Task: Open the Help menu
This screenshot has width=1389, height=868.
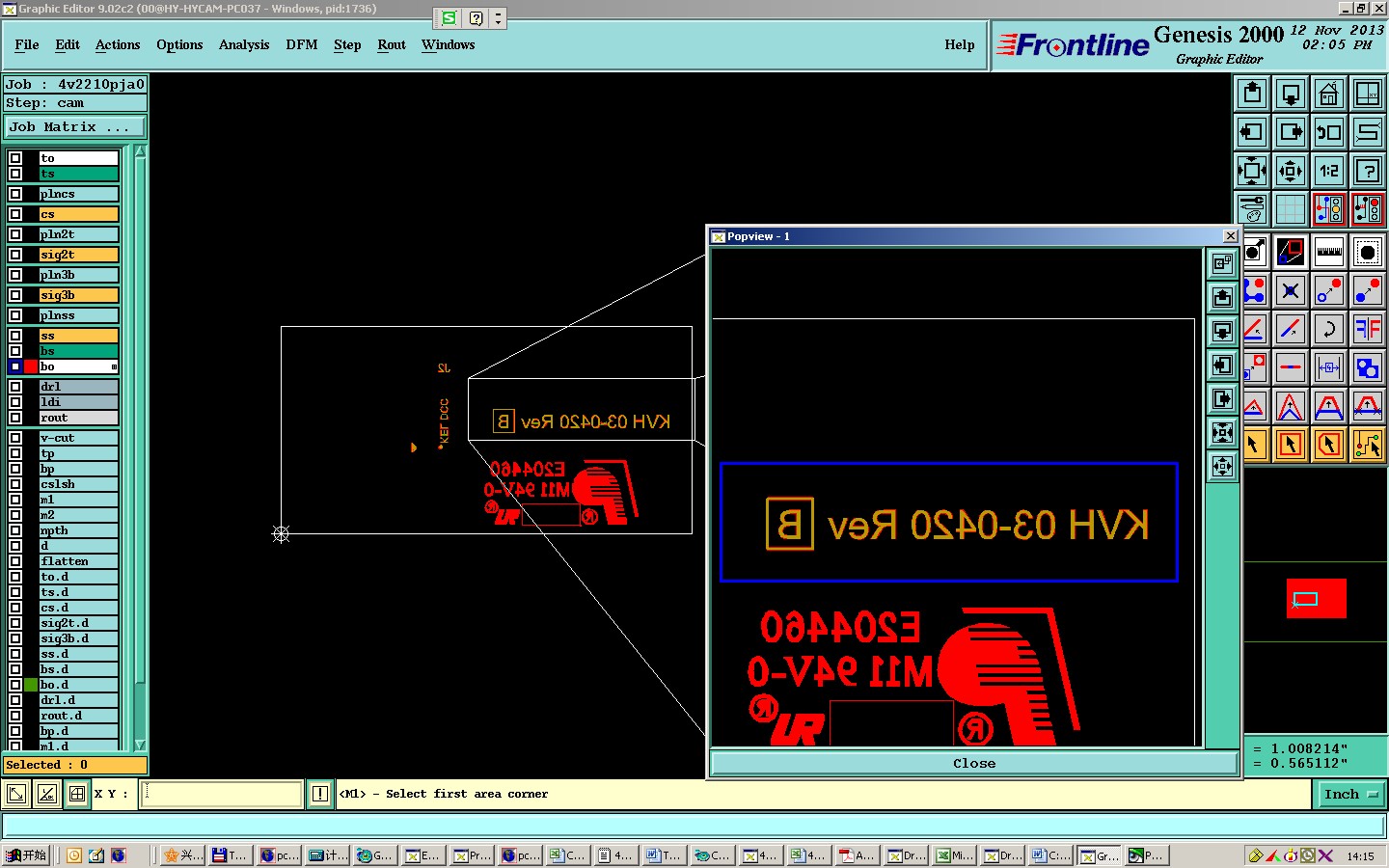Action: click(960, 44)
